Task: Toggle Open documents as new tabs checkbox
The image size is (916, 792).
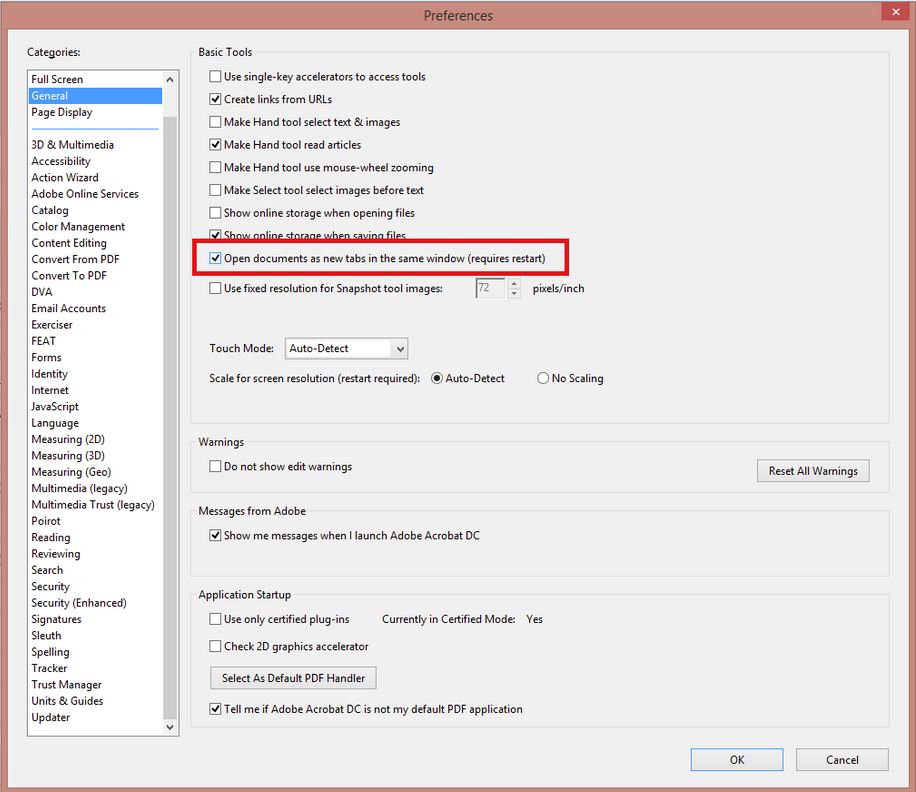Action: (x=215, y=258)
